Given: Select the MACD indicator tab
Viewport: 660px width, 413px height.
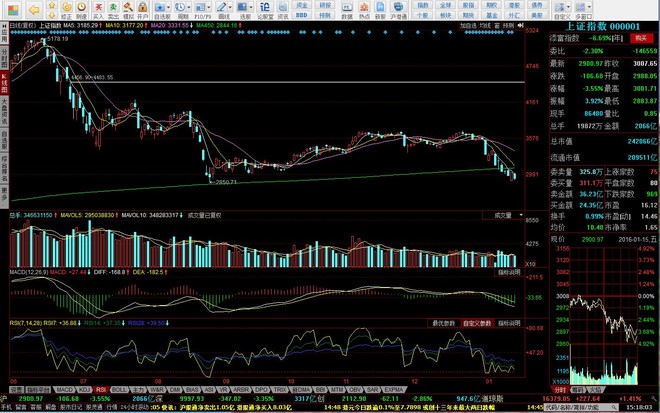Looking at the screenshot, I should tap(64, 390).
